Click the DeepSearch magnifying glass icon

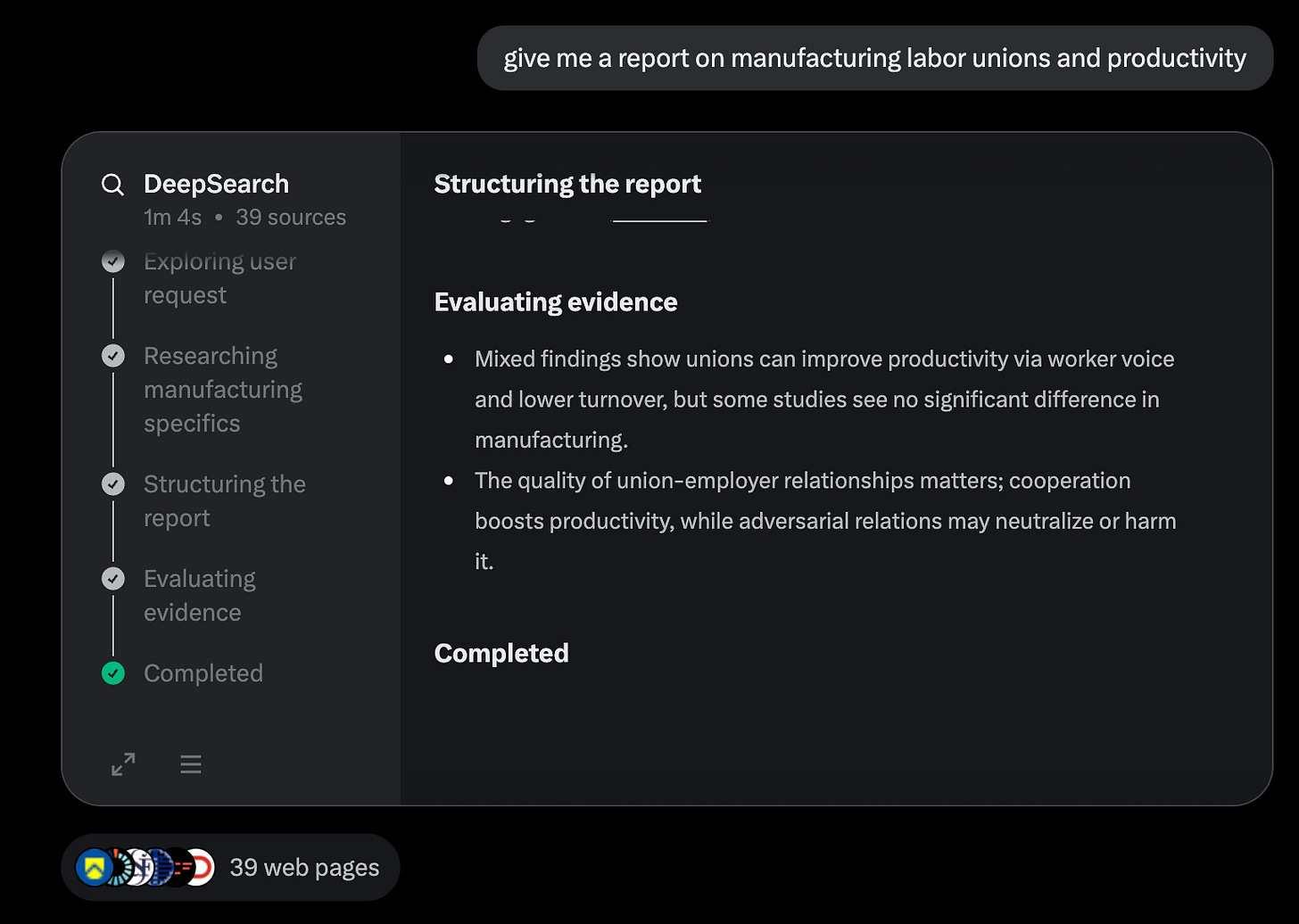[112, 185]
